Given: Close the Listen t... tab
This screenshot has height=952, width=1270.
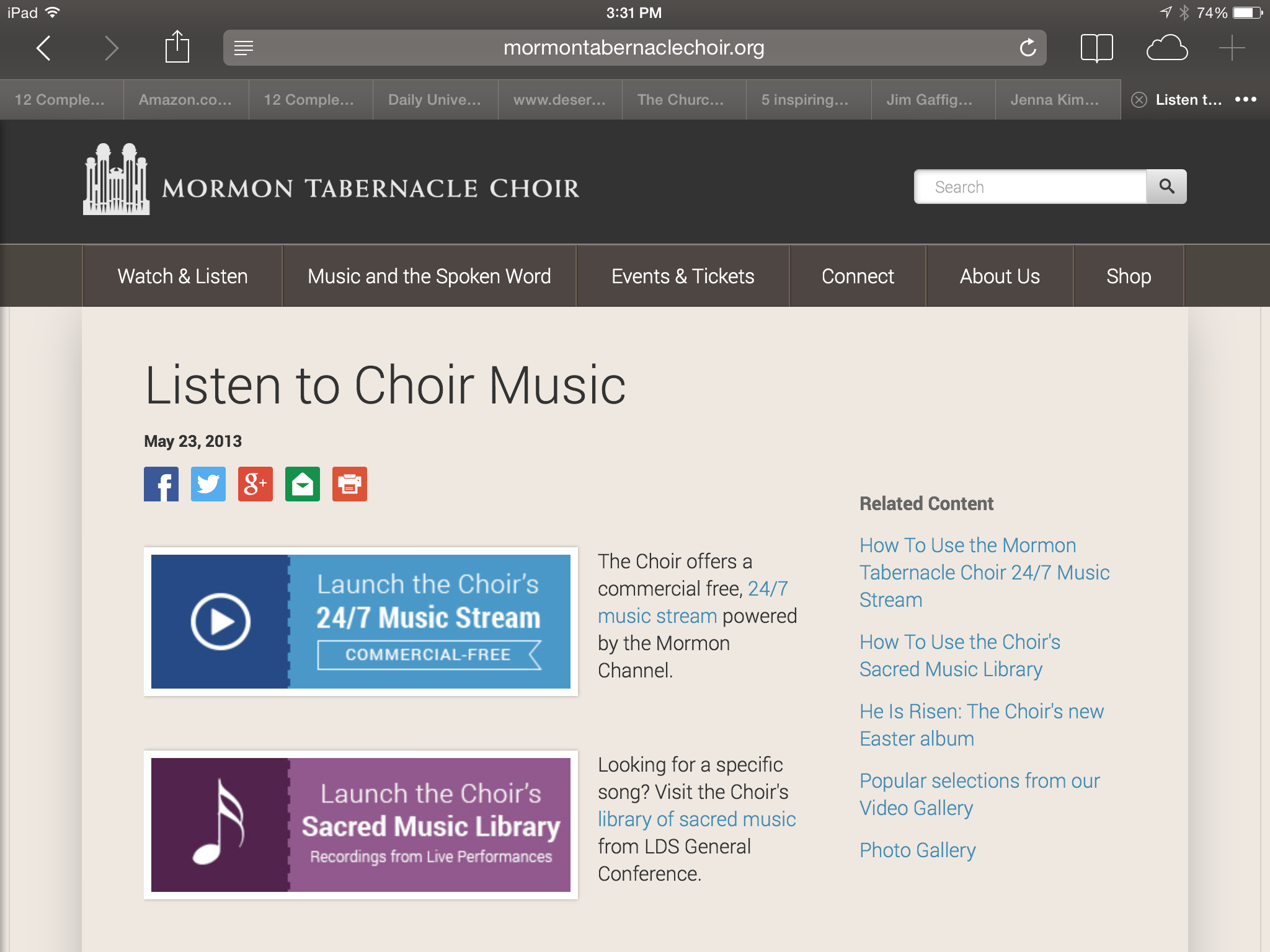Looking at the screenshot, I should click(x=1139, y=100).
